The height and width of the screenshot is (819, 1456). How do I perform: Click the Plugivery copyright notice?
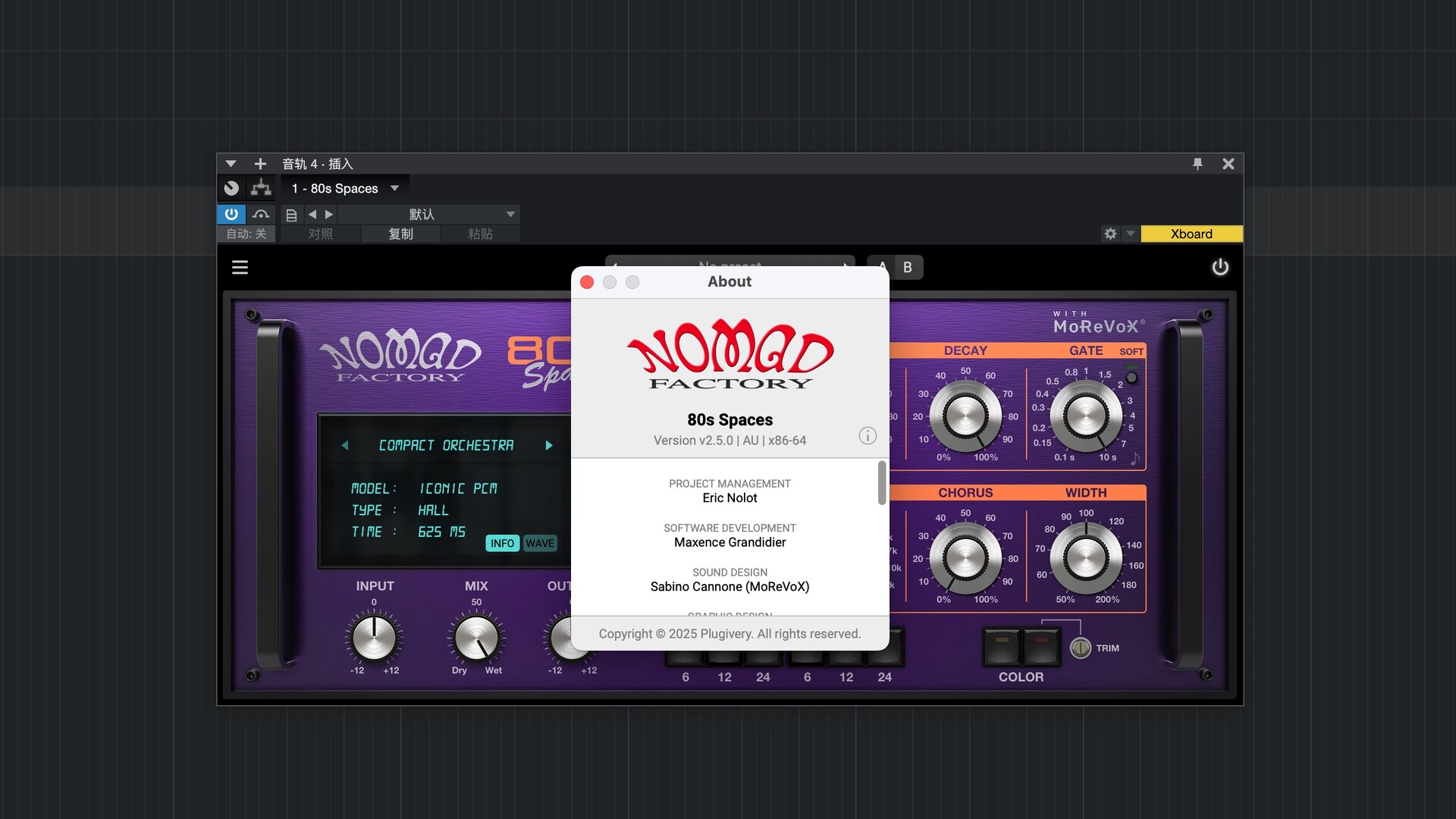click(x=730, y=634)
